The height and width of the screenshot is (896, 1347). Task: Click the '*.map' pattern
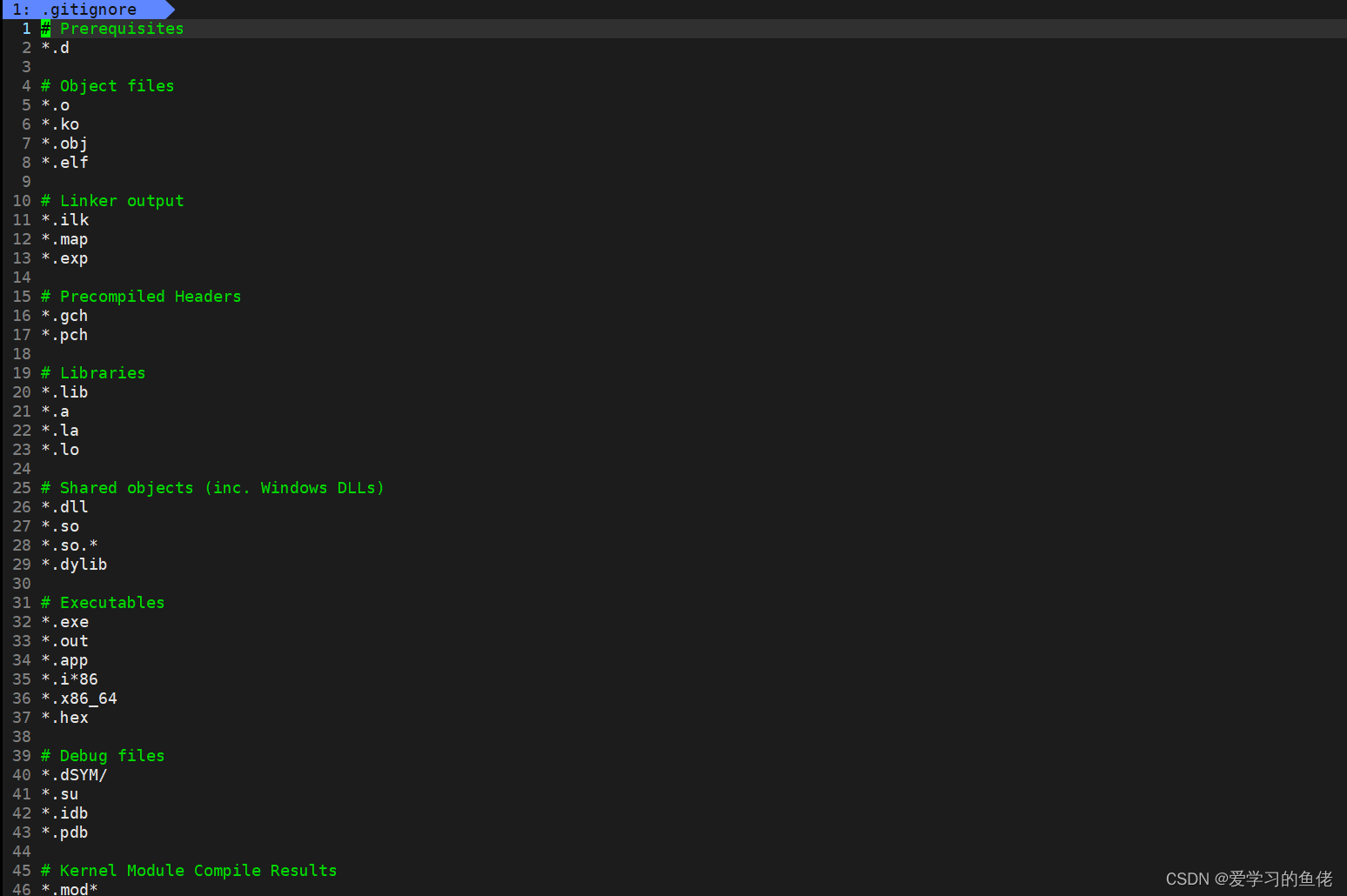click(x=64, y=239)
